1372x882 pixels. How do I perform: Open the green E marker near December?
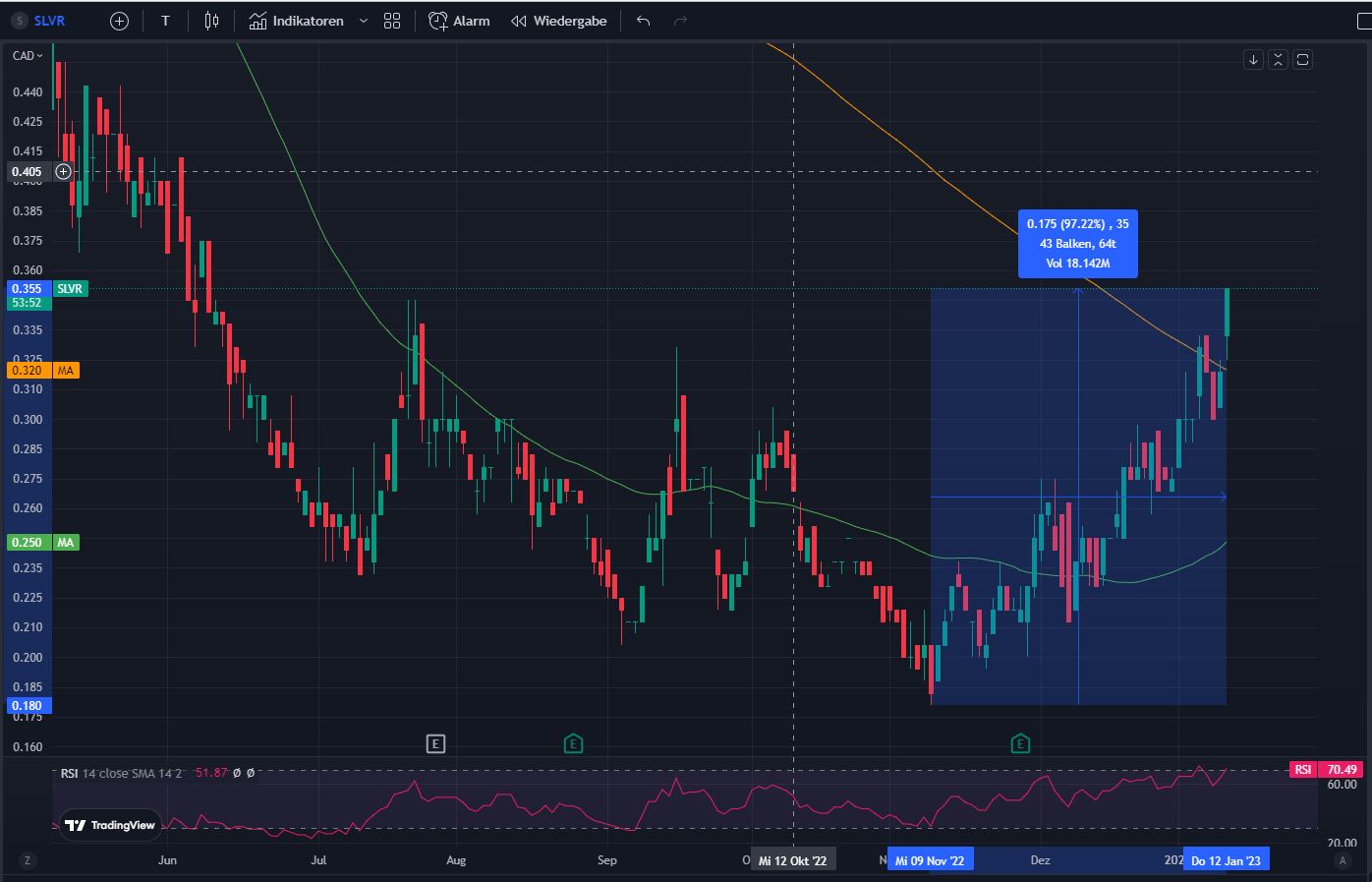coord(1020,744)
